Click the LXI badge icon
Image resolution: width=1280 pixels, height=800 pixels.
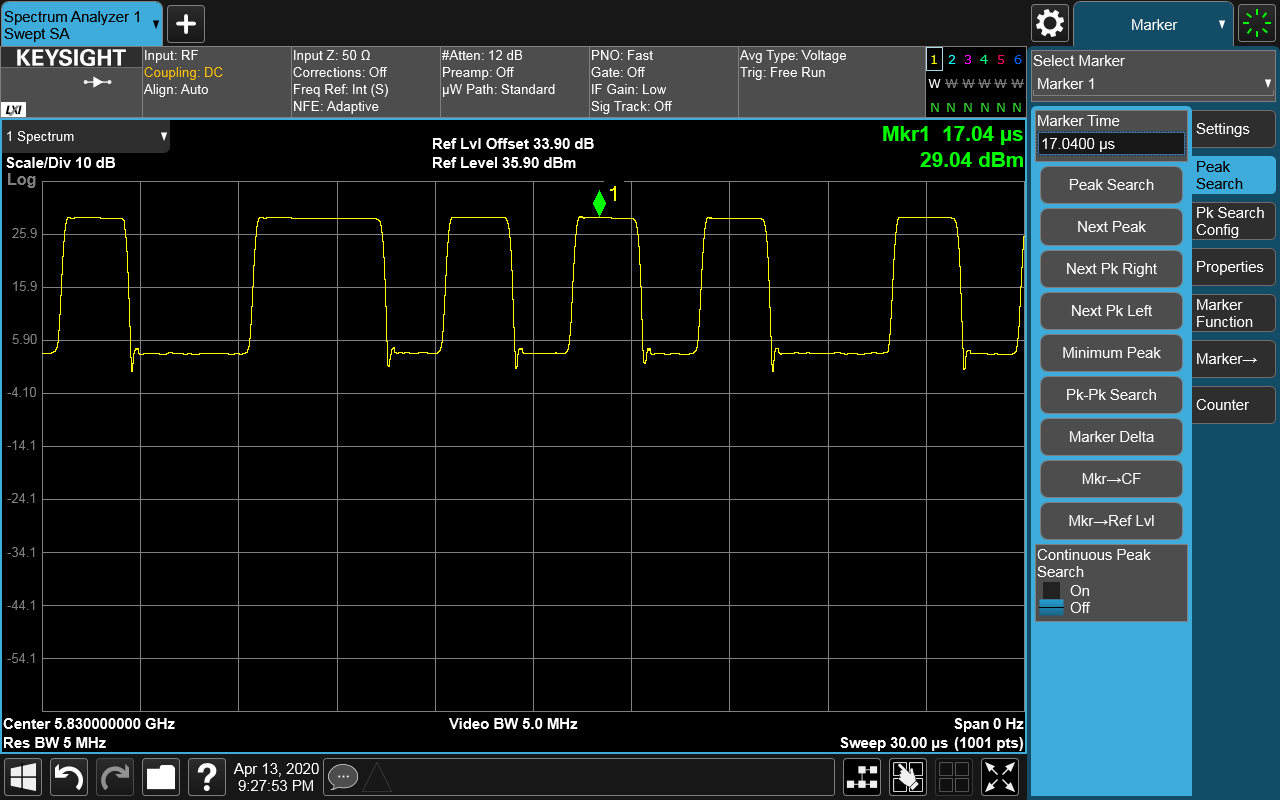click(x=14, y=109)
